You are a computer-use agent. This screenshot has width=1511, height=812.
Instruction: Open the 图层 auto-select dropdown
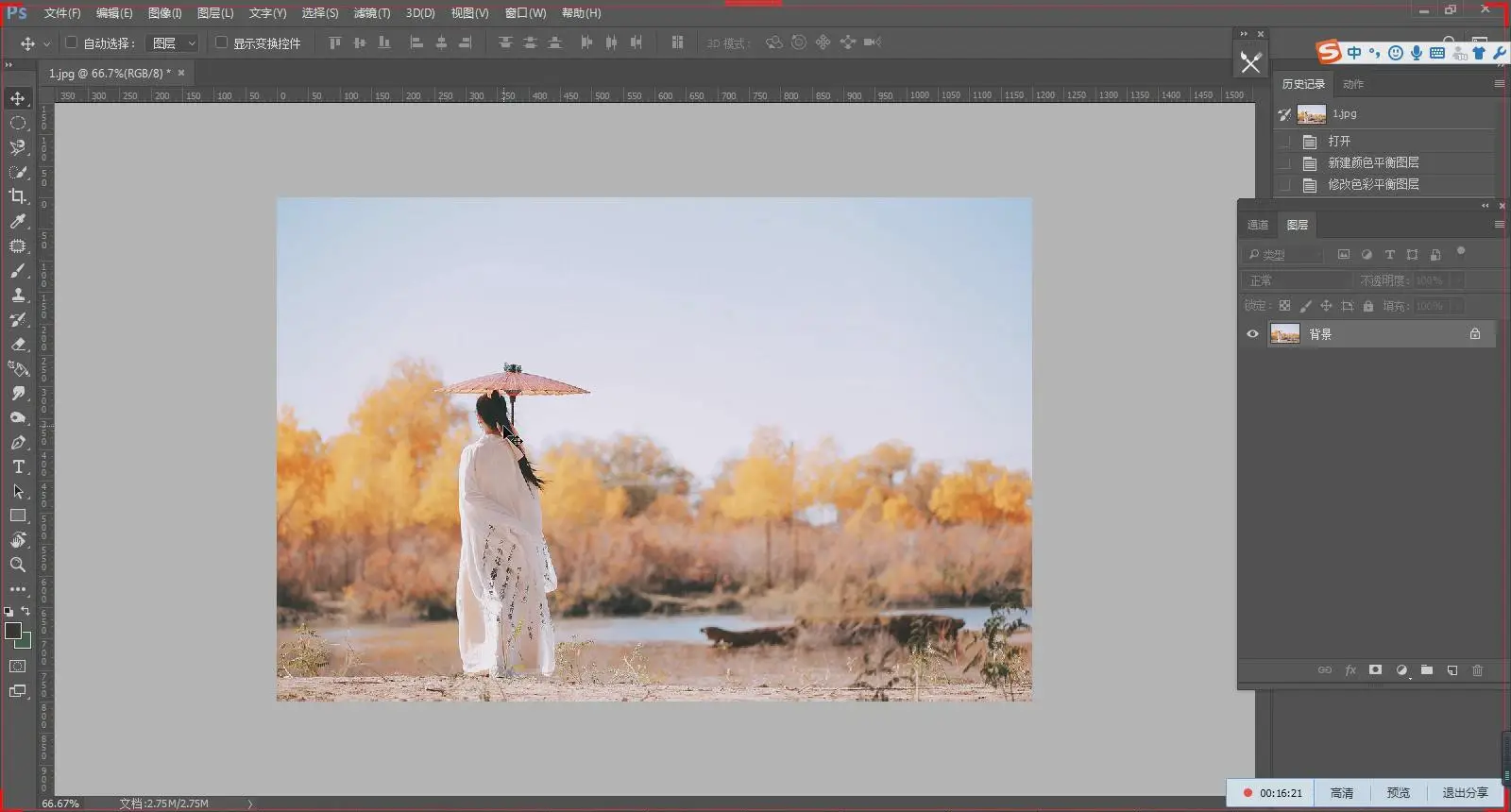click(173, 43)
